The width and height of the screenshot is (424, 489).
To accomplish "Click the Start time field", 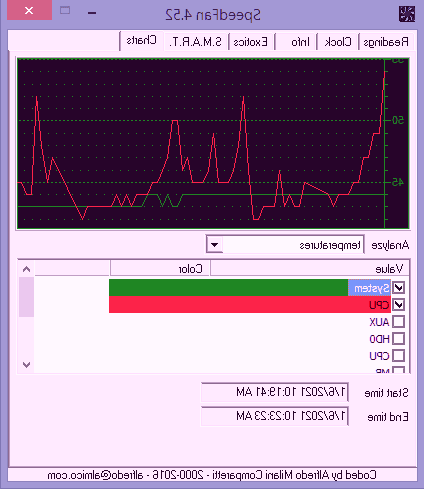I will click(x=275, y=392).
